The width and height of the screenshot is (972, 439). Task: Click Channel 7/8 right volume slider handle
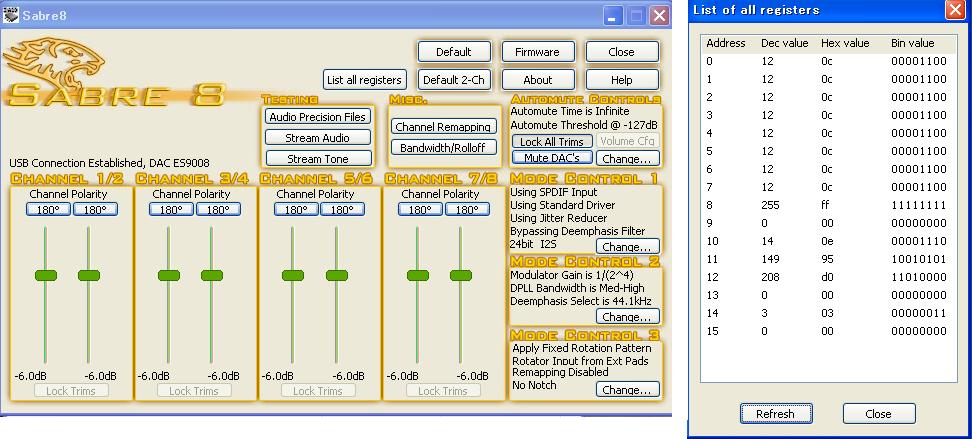coord(461,275)
